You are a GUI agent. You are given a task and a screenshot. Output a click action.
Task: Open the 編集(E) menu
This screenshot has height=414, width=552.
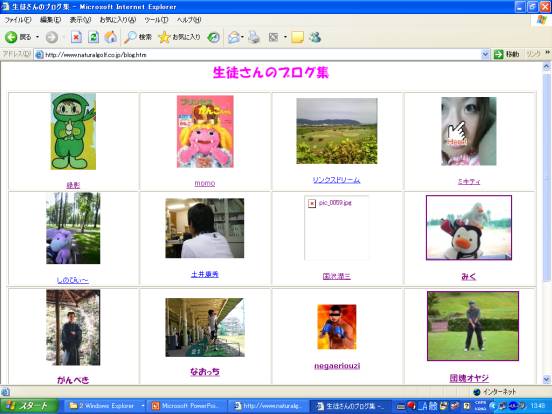[x=50, y=20]
